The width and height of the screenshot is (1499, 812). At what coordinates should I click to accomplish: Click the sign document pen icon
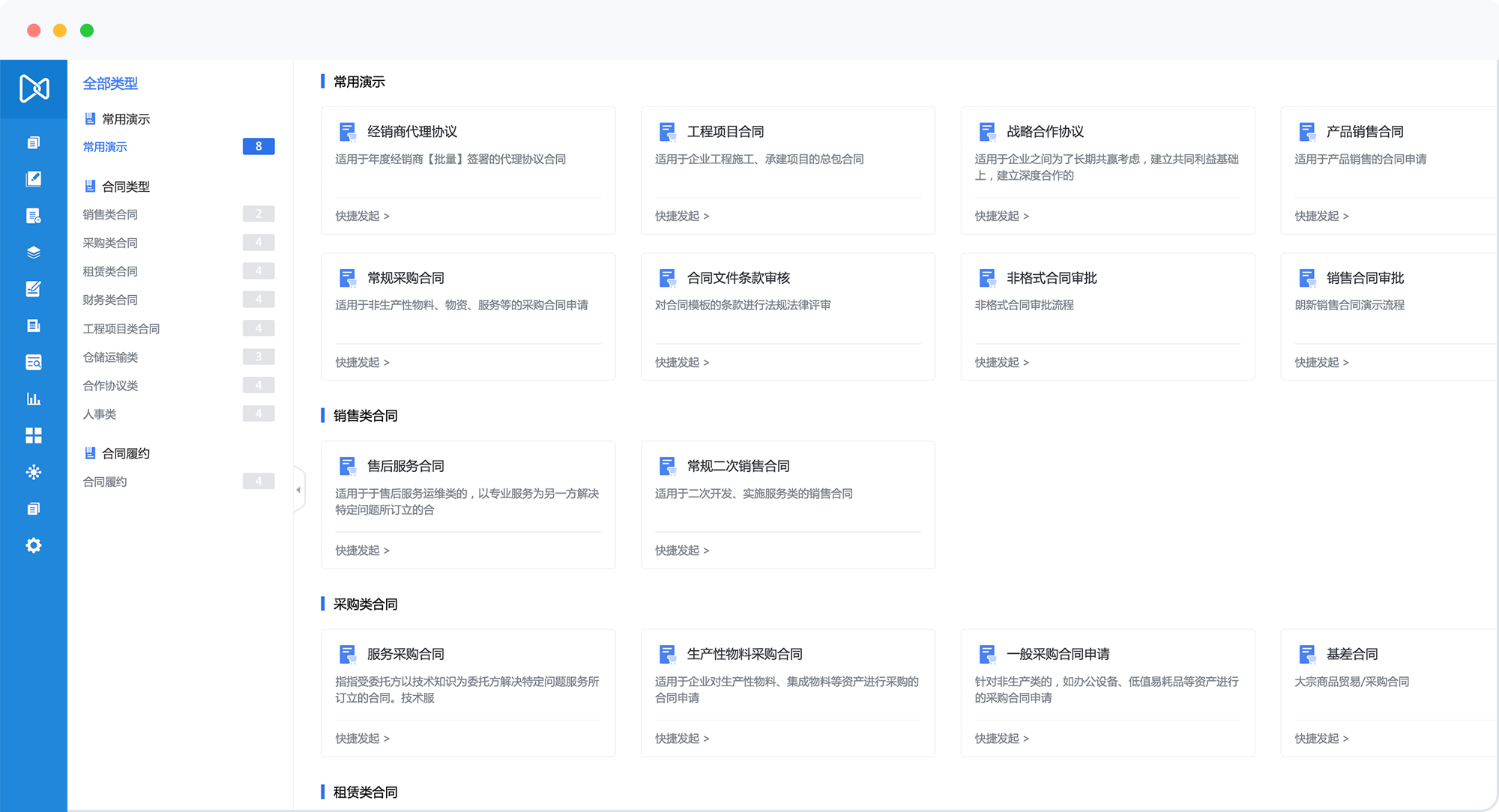click(x=34, y=289)
